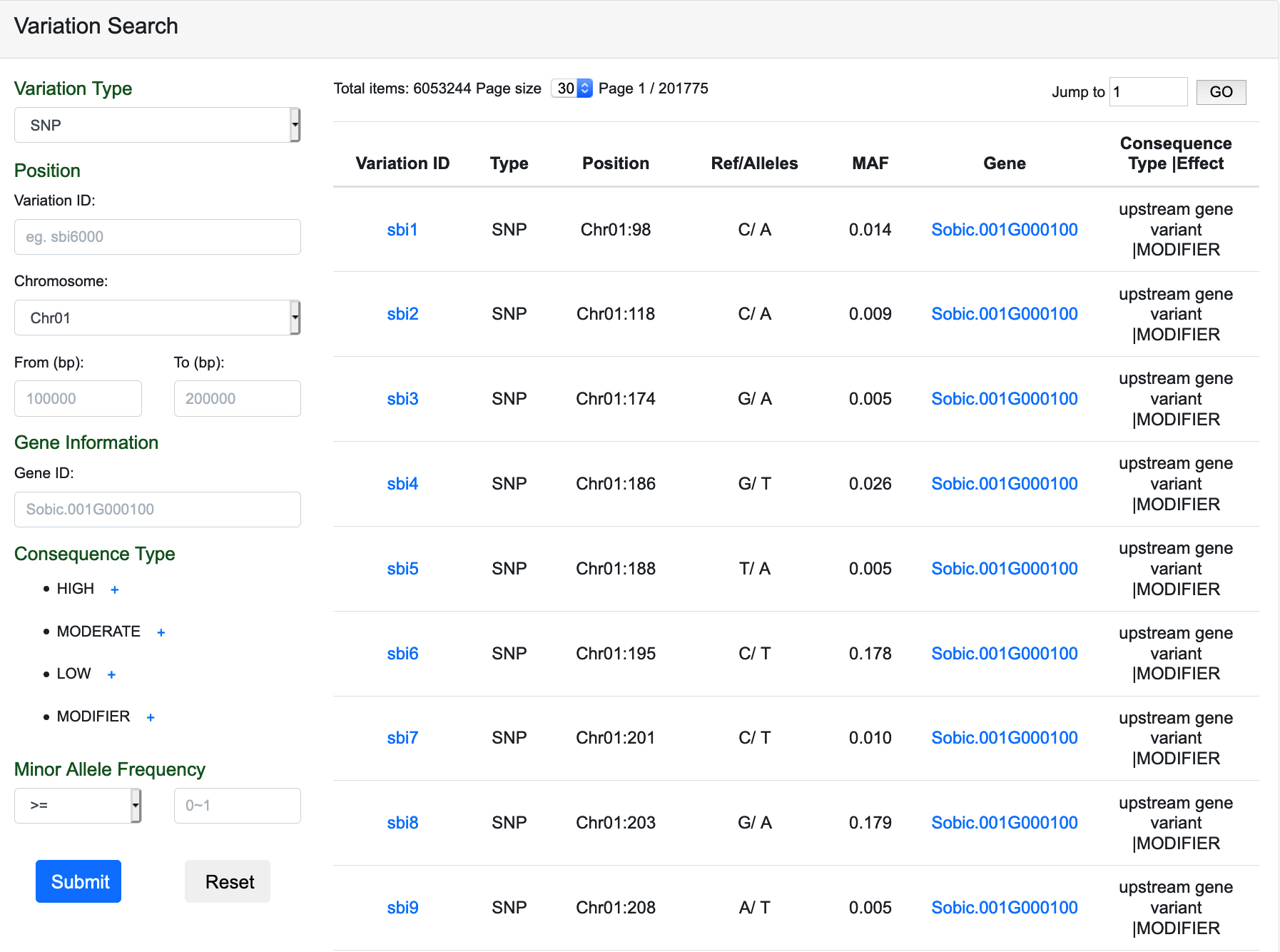1280x952 pixels.
Task: Expand the HIGH consequence type plus icon
Action: tap(115, 589)
